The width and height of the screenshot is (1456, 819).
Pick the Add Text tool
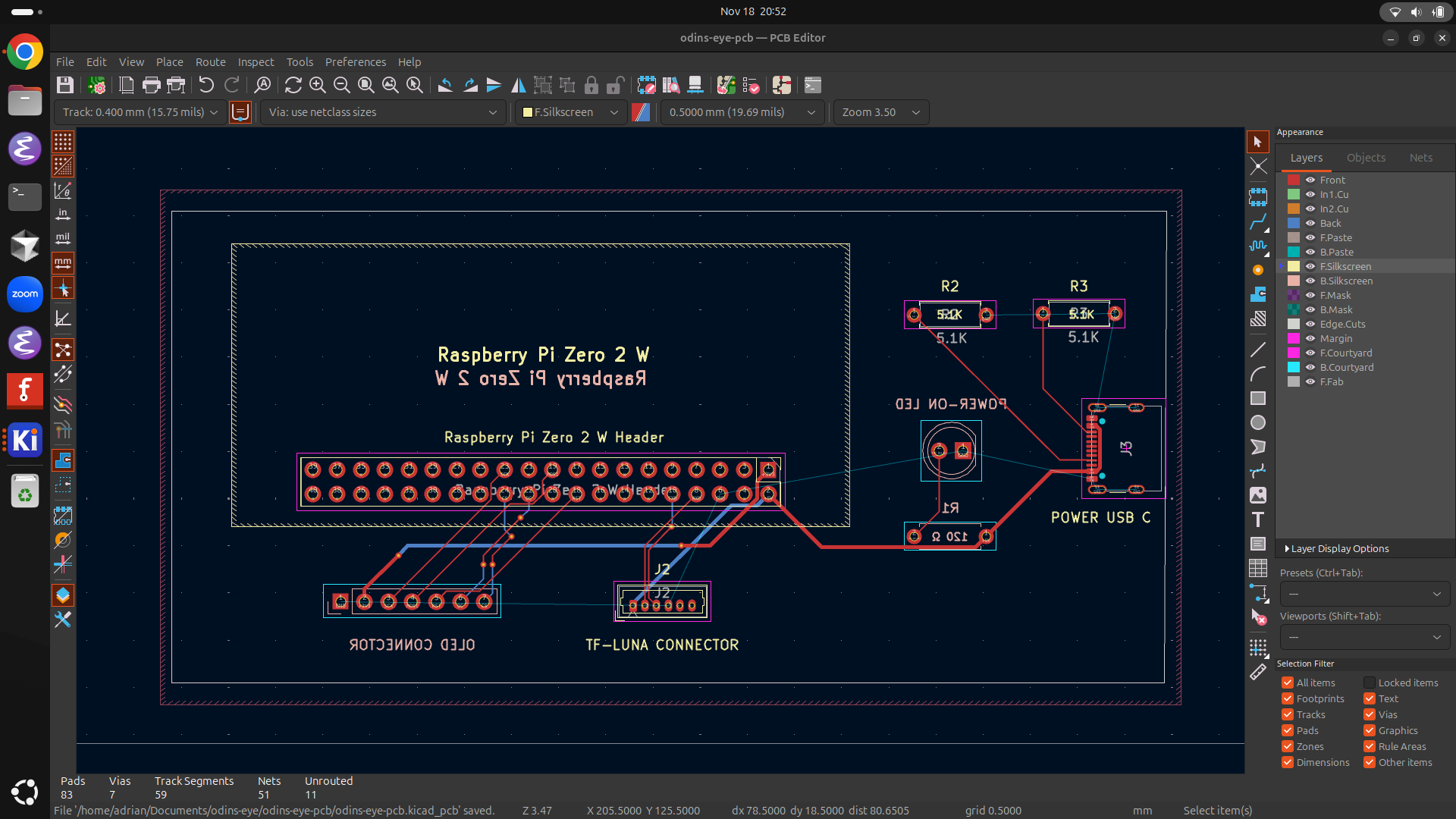coord(1259,519)
